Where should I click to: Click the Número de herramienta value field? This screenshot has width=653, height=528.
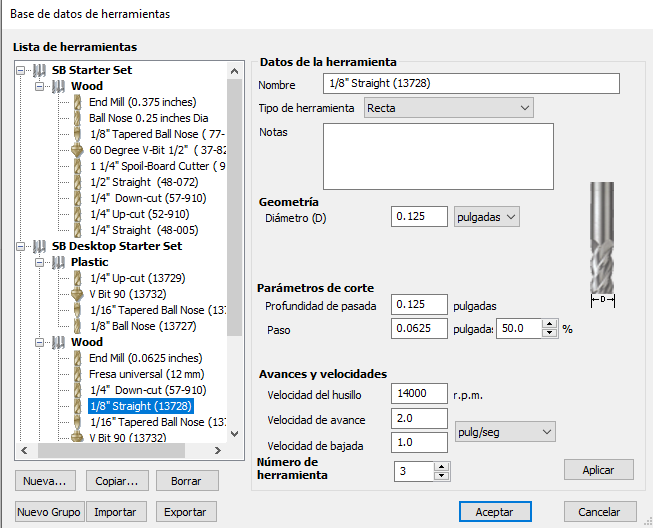click(415, 471)
